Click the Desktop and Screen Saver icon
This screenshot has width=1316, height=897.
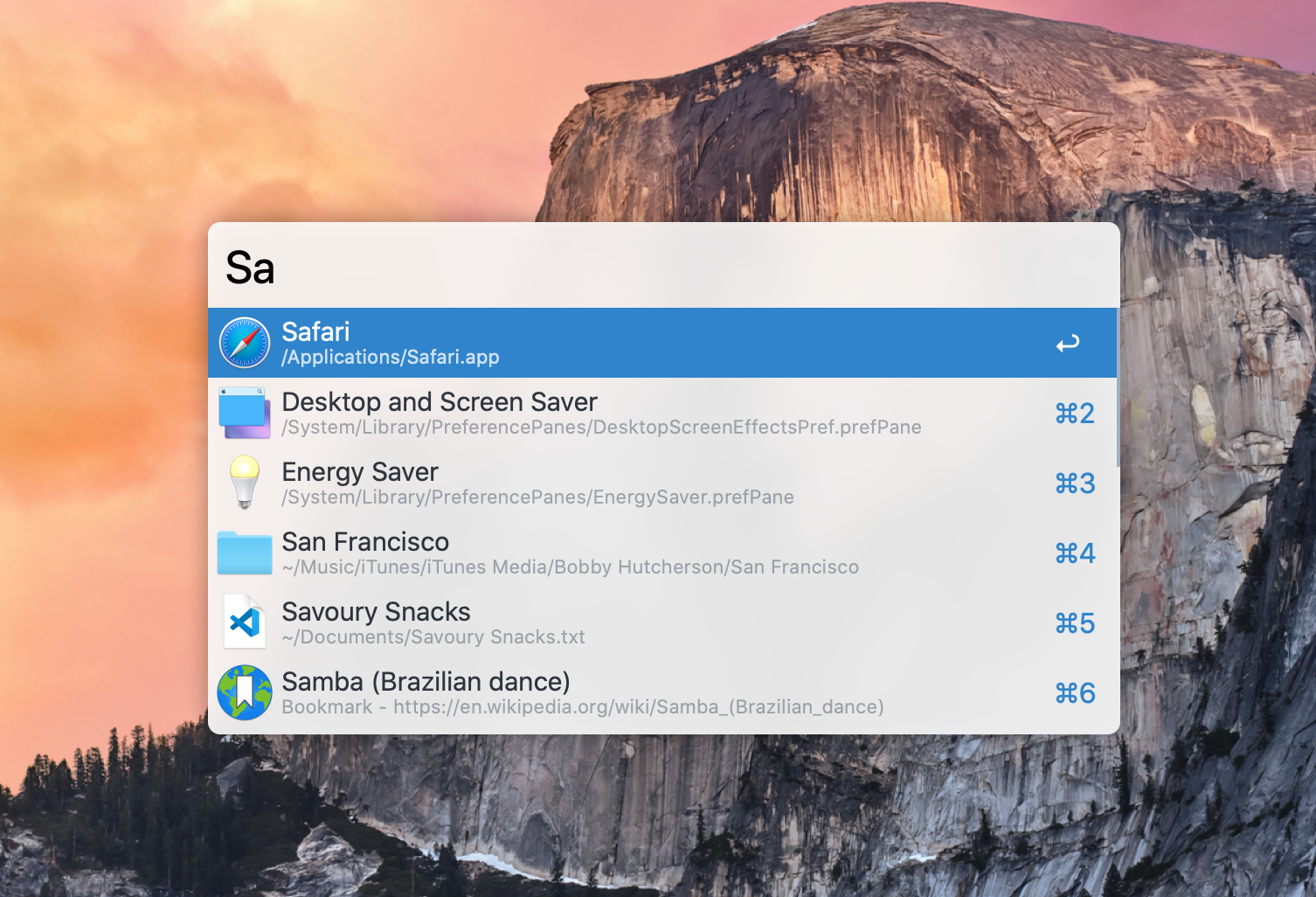click(x=245, y=413)
